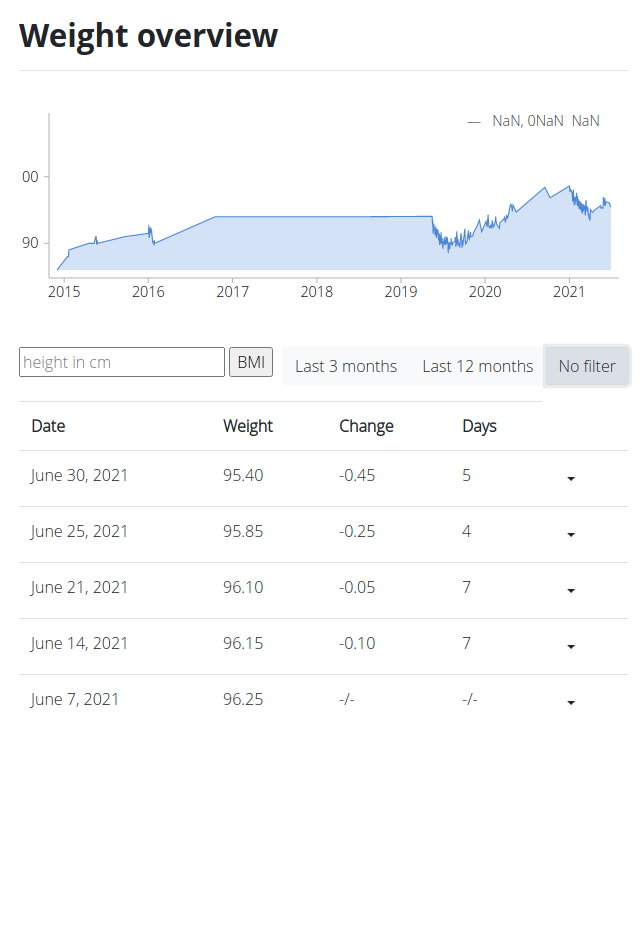Click the BMI button
The height and width of the screenshot is (942, 643).
pyautogui.click(x=250, y=361)
